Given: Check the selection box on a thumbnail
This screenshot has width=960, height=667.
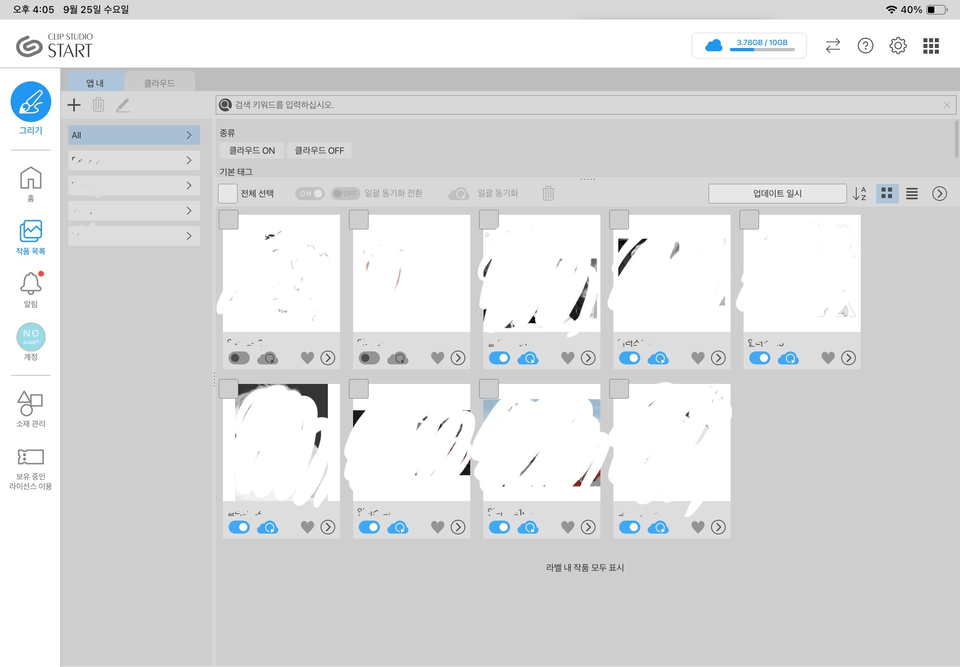Looking at the screenshot, I should pyautogui.click(x=227, y=219).
